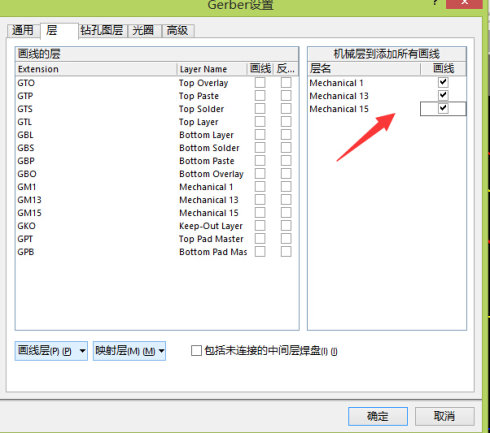Confirm with the 确定 button
Viewport: 490px width, 433px height.
pos(378,416)
